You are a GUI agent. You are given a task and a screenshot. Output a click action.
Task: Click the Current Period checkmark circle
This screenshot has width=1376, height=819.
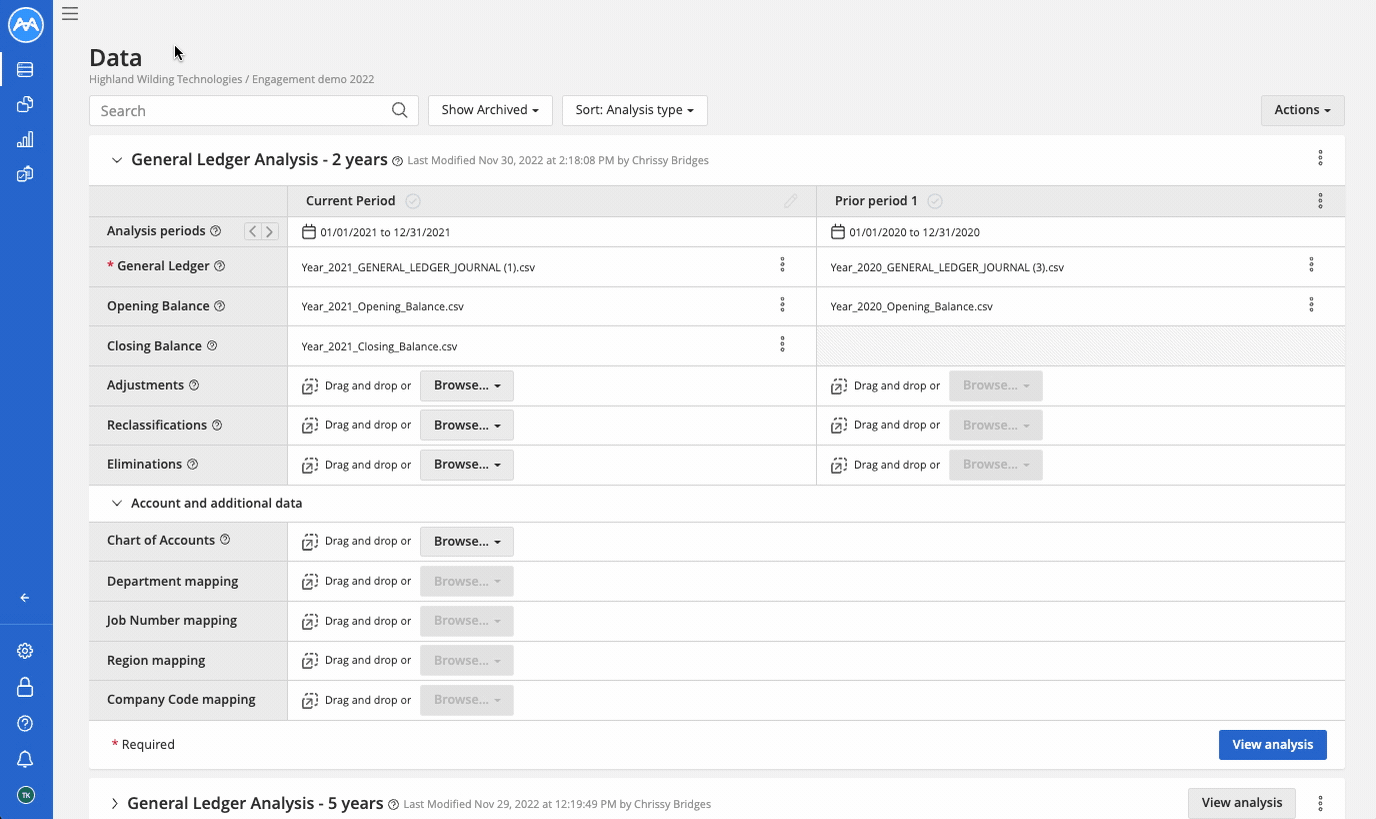[x=413, y=201]
